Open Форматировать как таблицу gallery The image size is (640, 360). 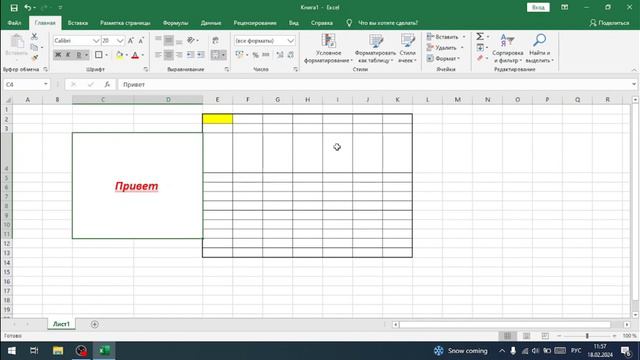[x=376, y=48]
